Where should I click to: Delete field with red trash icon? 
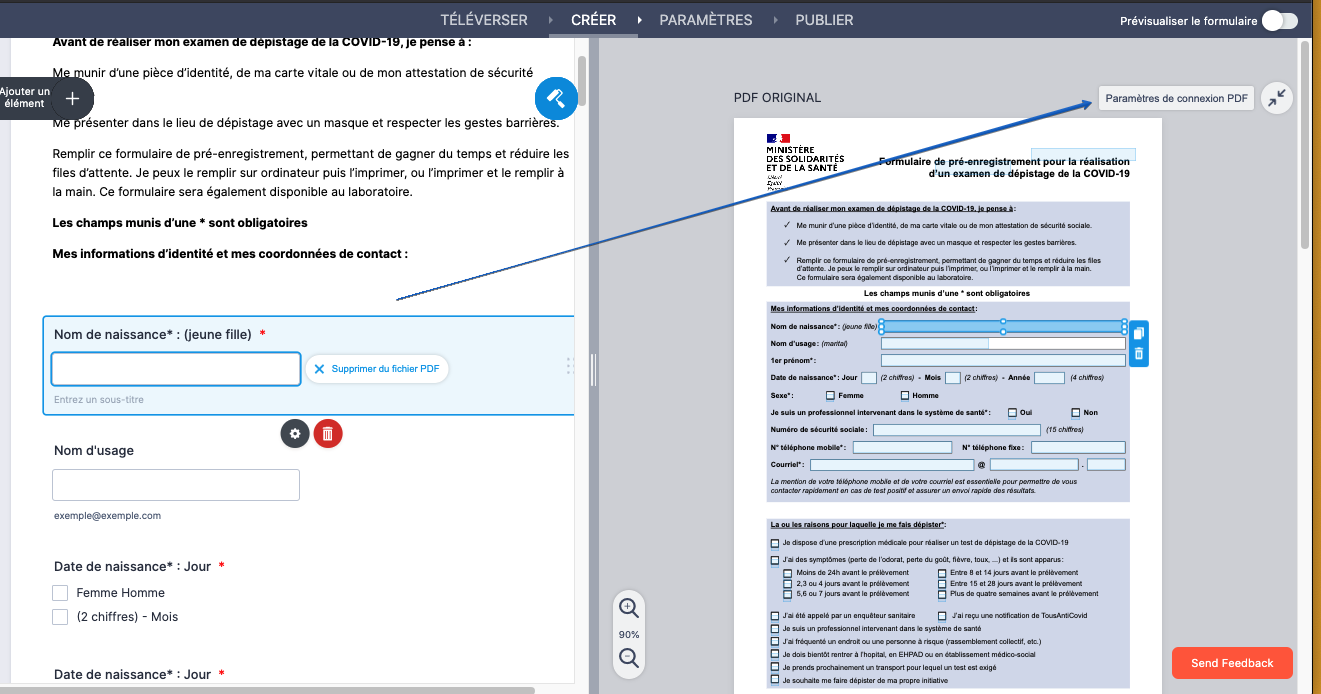[327, 433]
